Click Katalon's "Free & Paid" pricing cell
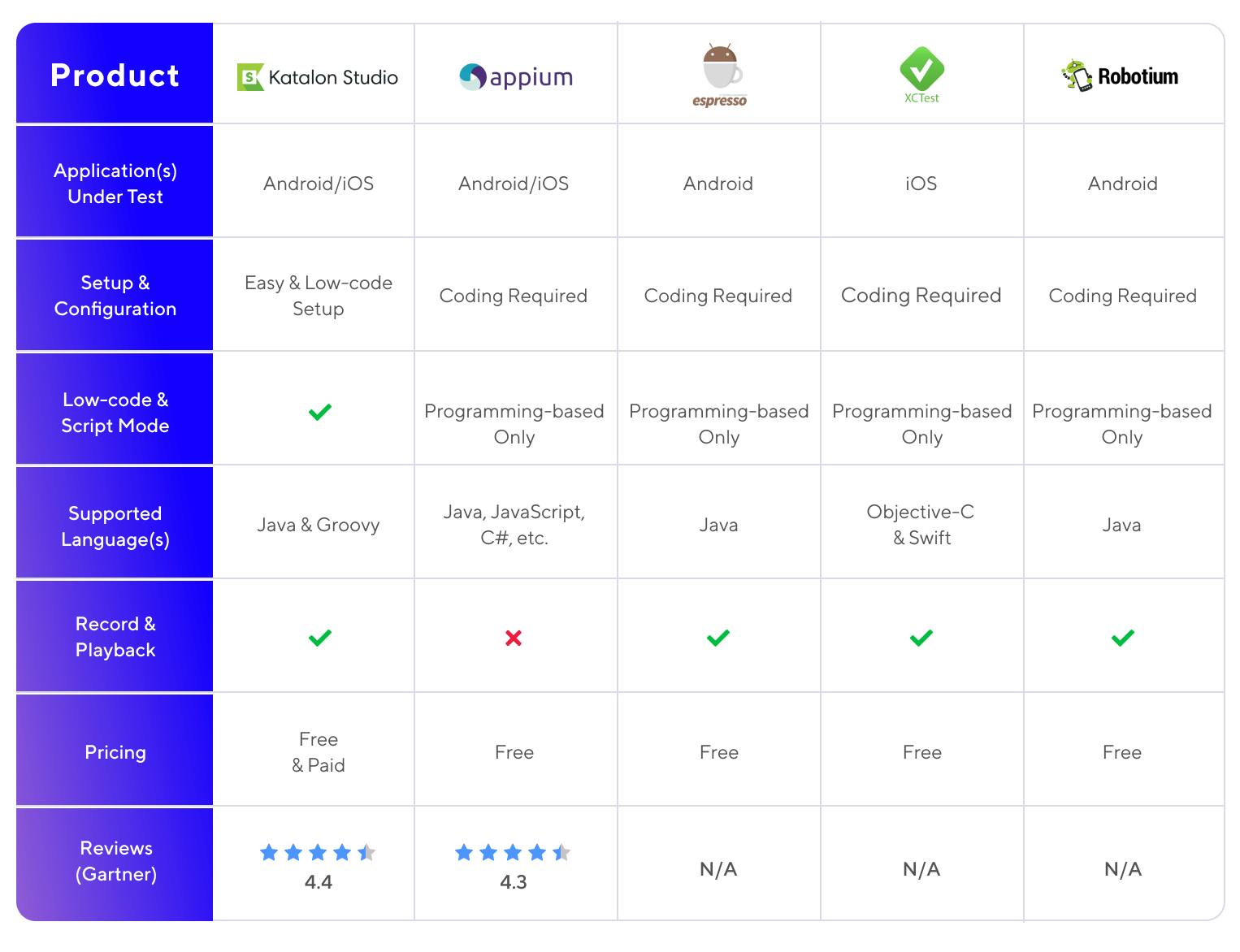Screen dimensions: 1240x952 (319, 752)
